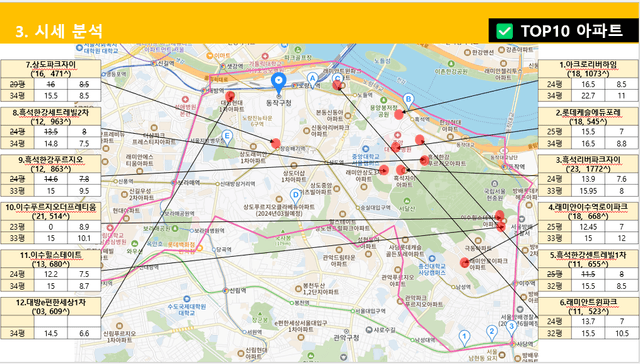Click the 숭실대입구역 station label

376,208
